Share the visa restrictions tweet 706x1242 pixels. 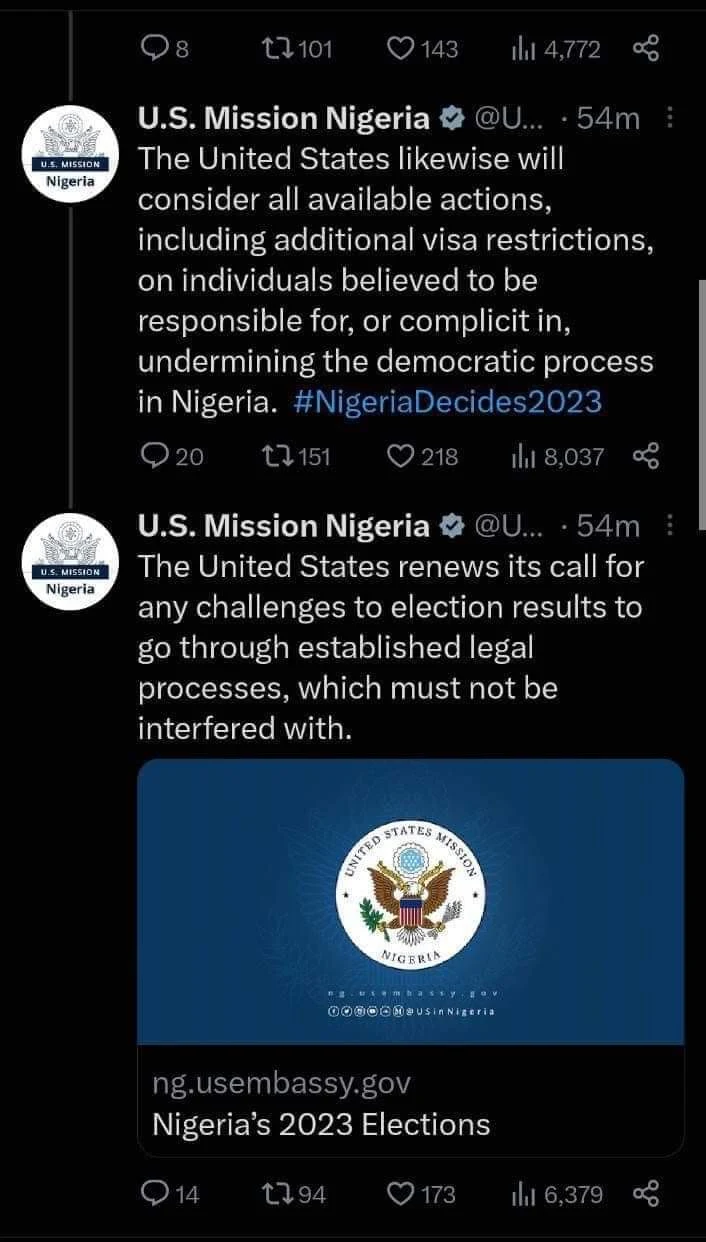pos(646,457)
